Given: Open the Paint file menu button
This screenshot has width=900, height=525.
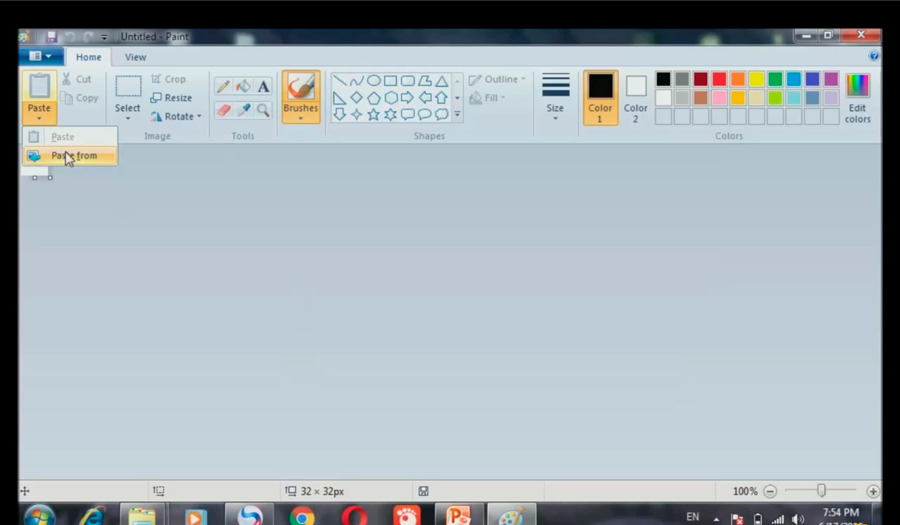Looking at the screenshot, I should (40, 56).
